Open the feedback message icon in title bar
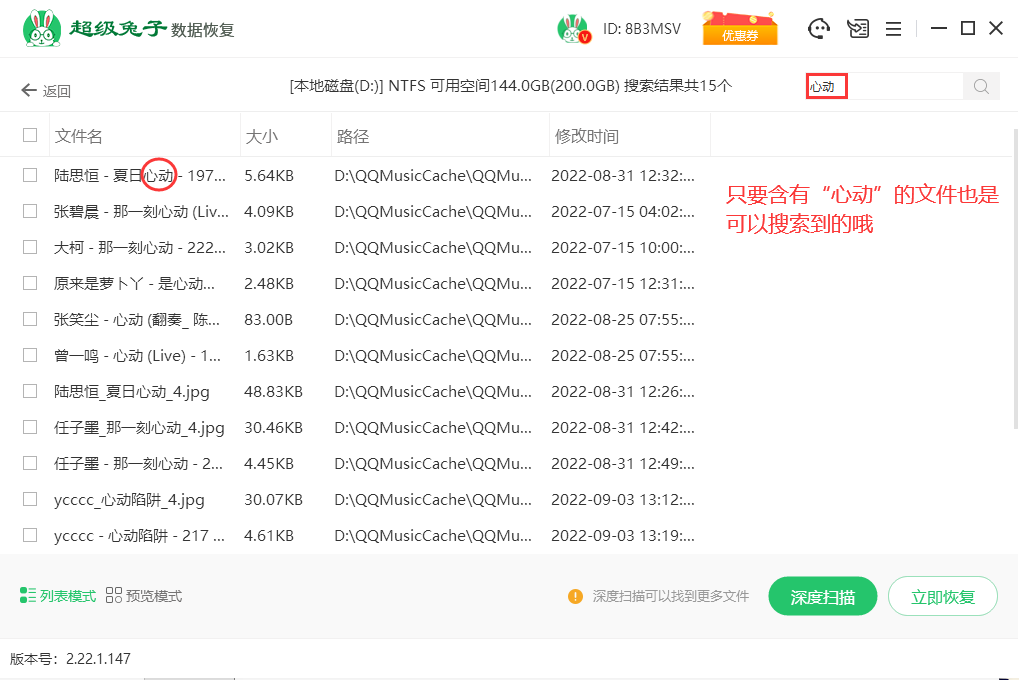 [x=857, y=29]
